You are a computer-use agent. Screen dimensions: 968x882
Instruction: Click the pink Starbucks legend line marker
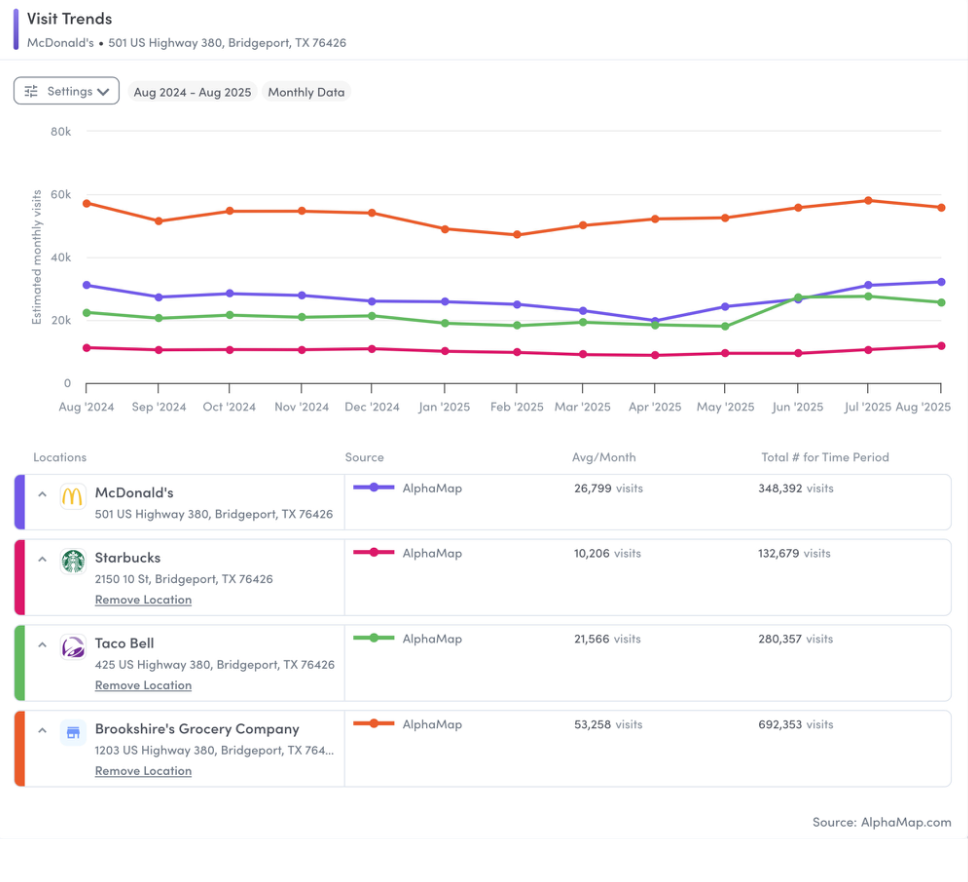[373, 552]
